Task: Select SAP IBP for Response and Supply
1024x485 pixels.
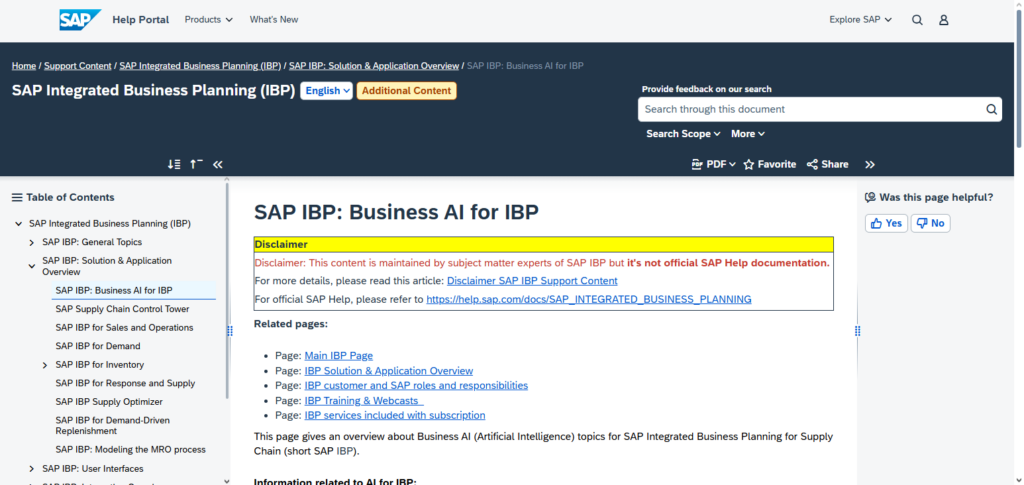Action: [x=125, y=383]
